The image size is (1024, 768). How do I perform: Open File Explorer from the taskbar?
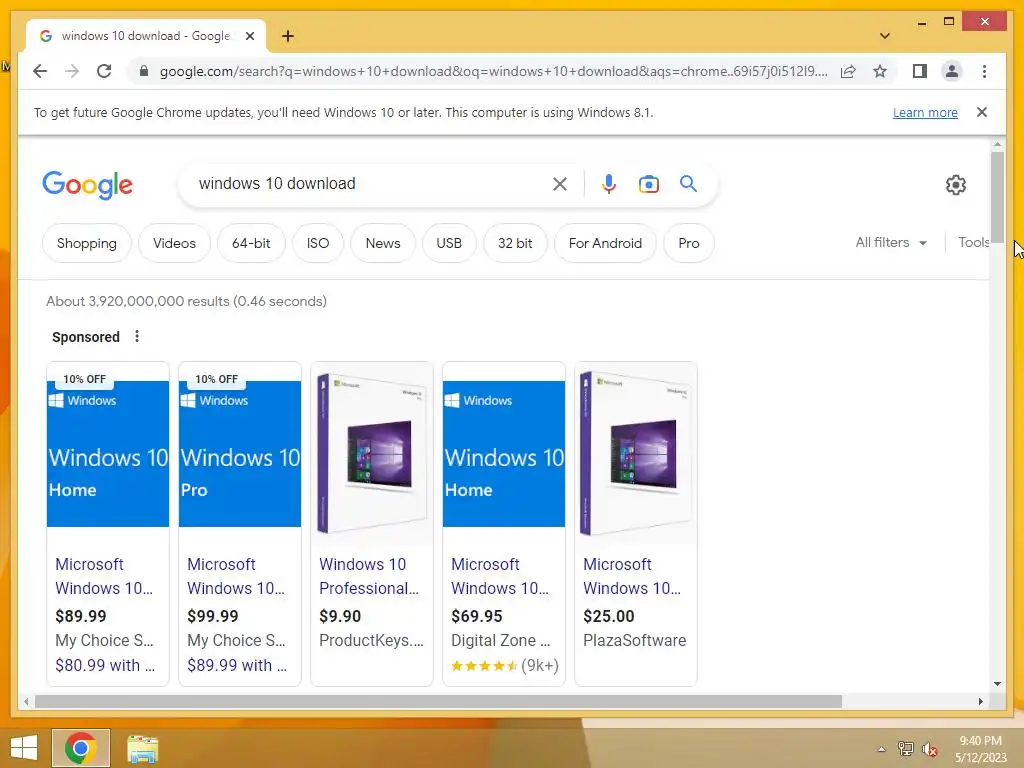(x=142, y=748)
